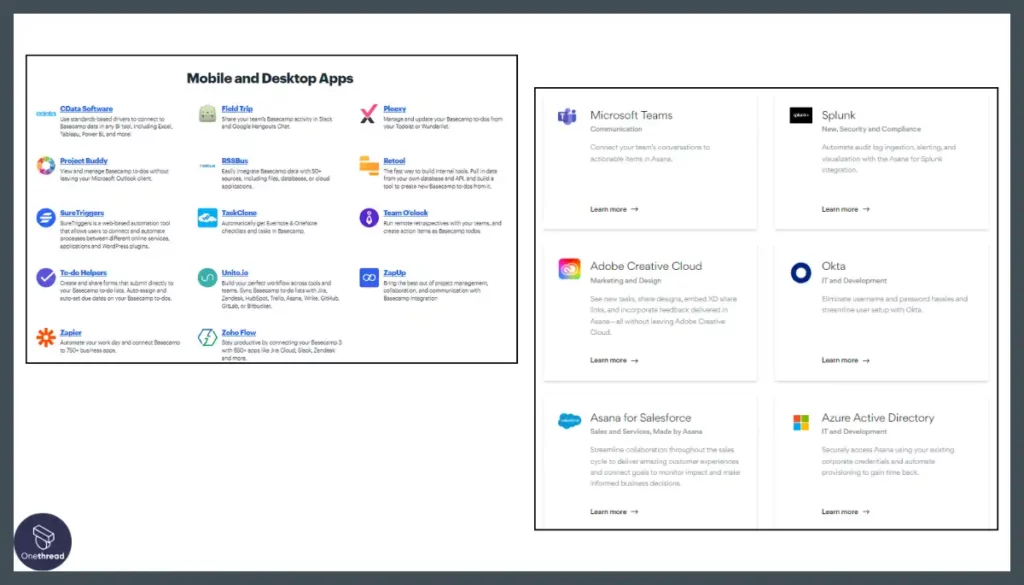Open the Project Buddy link

(x=84, y=161)
